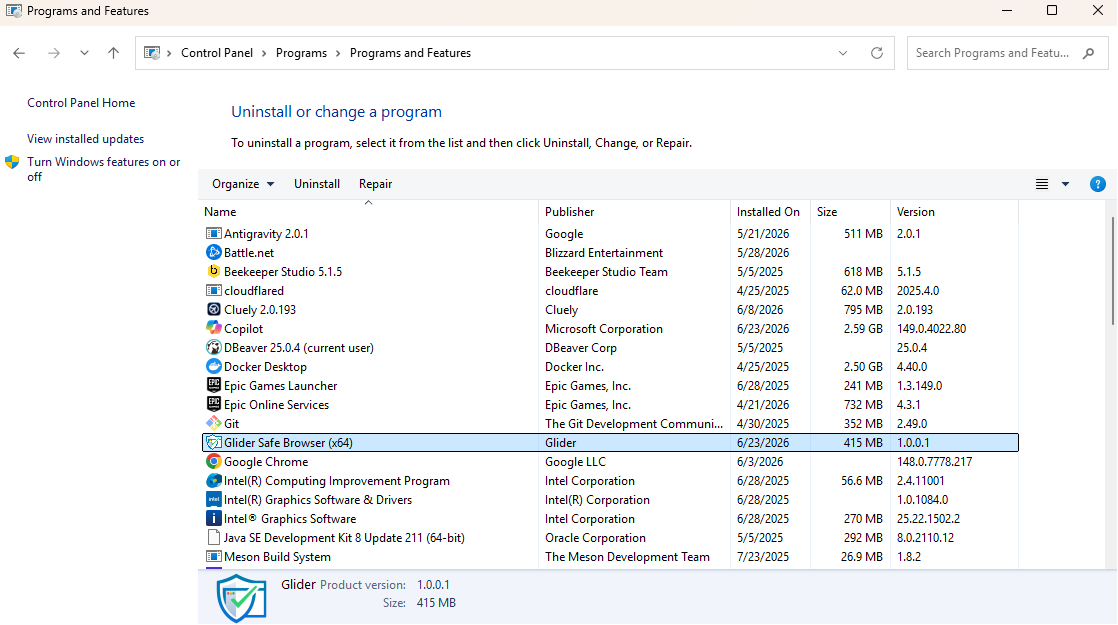The width and height of the screenshot is (1118, 625).
Task: Select the Git program name
Action: (x=232, y=424)
